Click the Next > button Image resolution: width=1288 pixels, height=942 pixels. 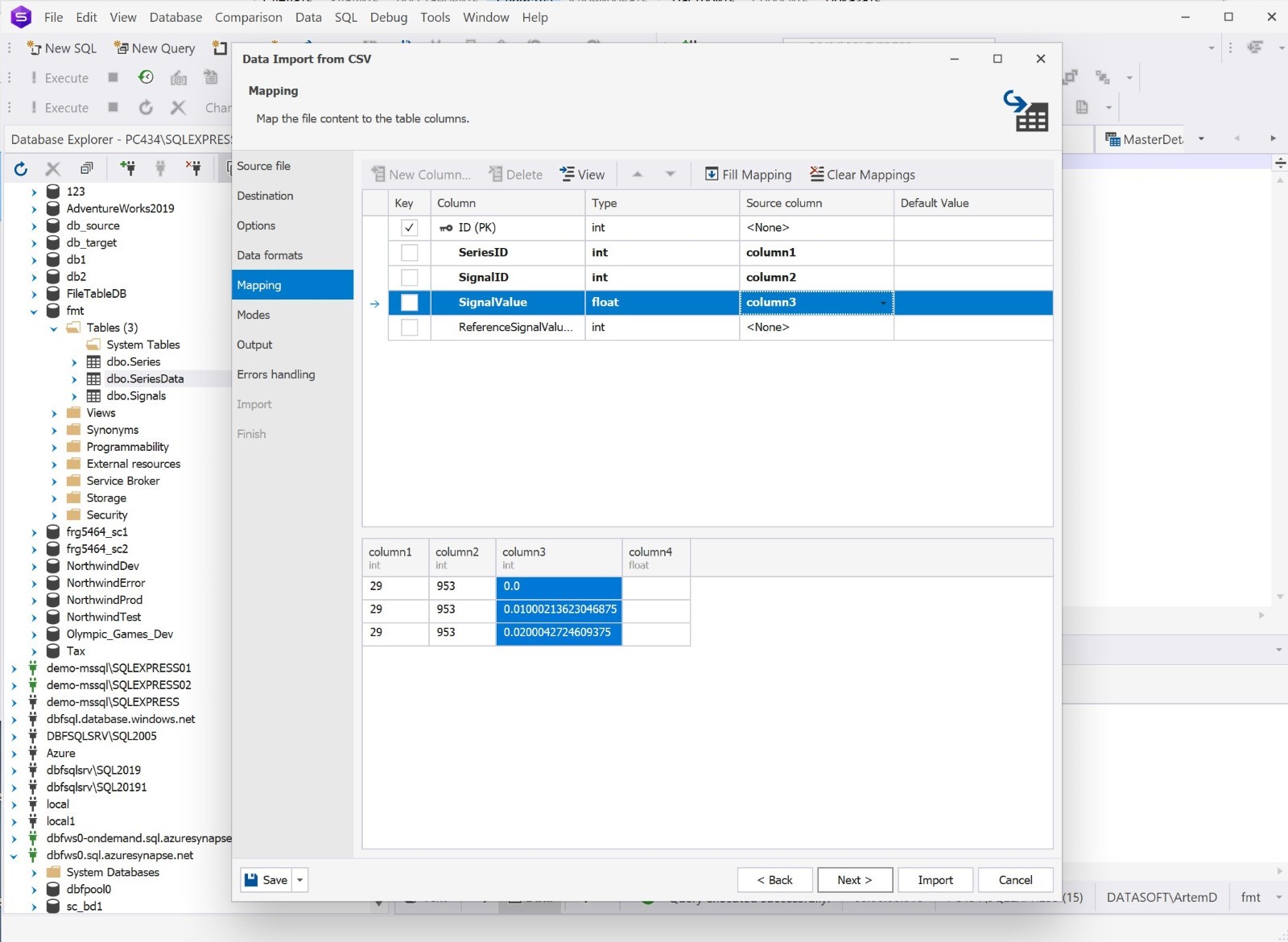pyautogui.click(x=855, y=880)
